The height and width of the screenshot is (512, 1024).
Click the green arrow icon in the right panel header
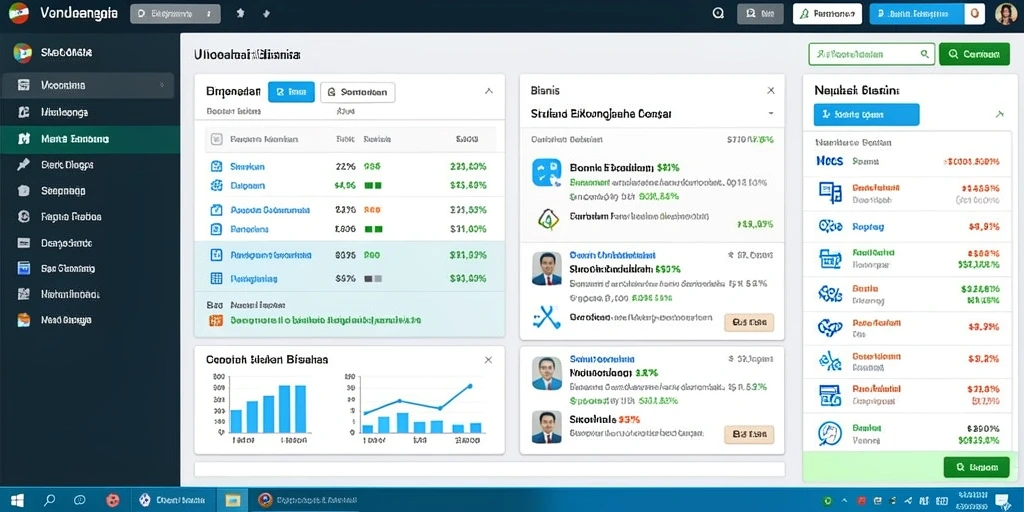click(999, 114)
